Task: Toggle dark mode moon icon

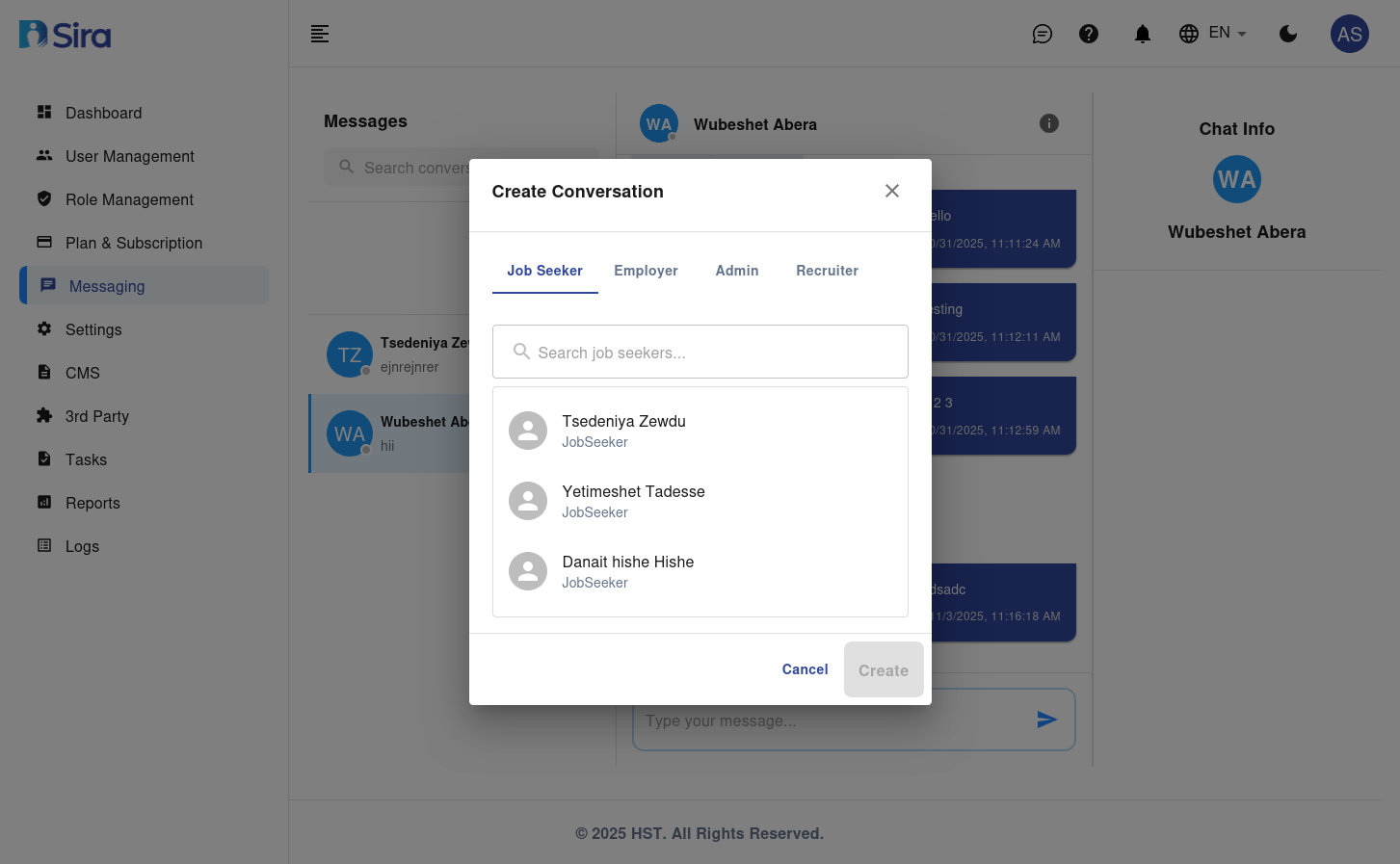Action: coord(1287,34)
